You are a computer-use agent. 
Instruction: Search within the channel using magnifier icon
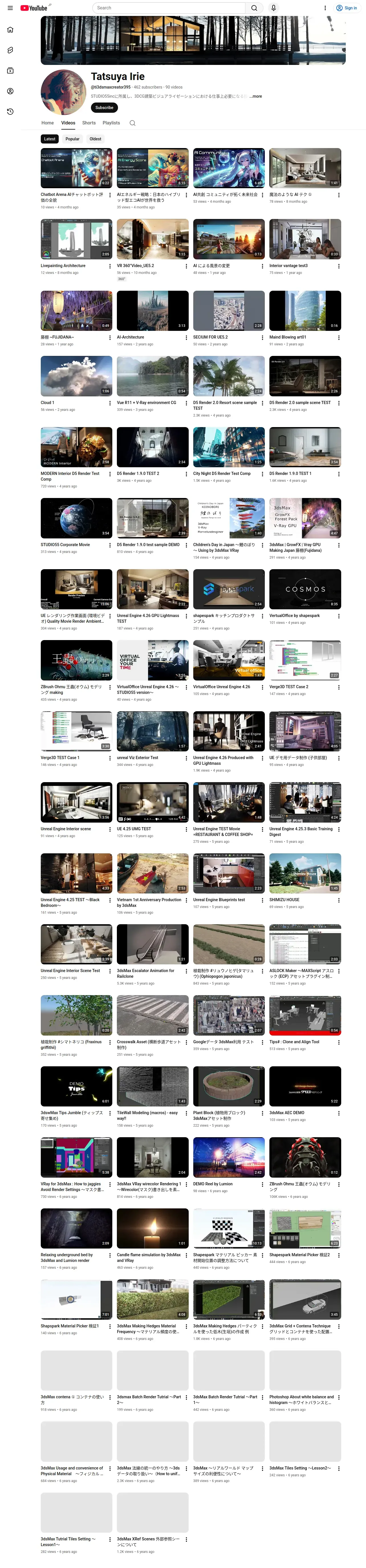click(x=132, y=123)
